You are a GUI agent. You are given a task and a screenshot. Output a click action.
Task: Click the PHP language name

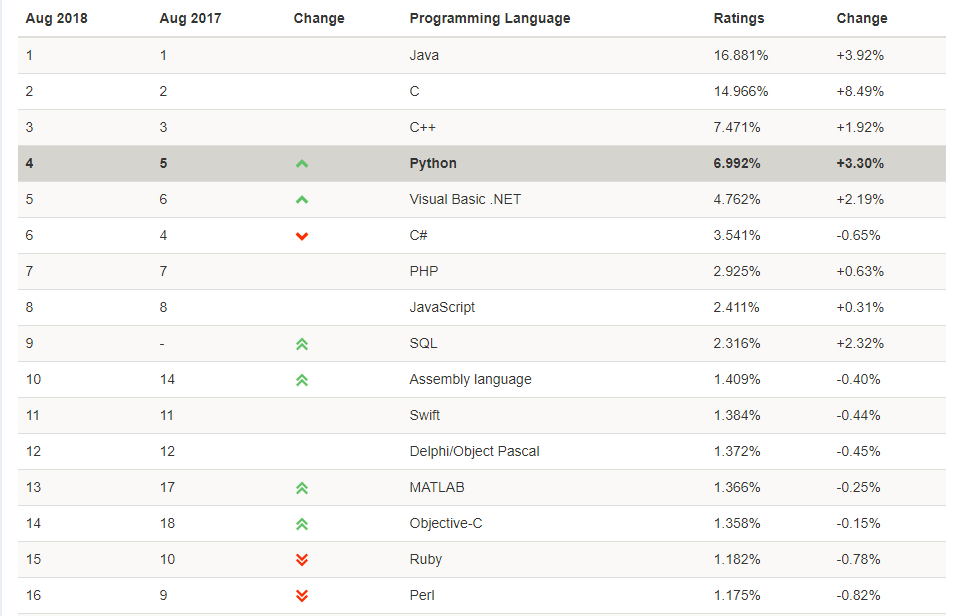click(424, 271)
